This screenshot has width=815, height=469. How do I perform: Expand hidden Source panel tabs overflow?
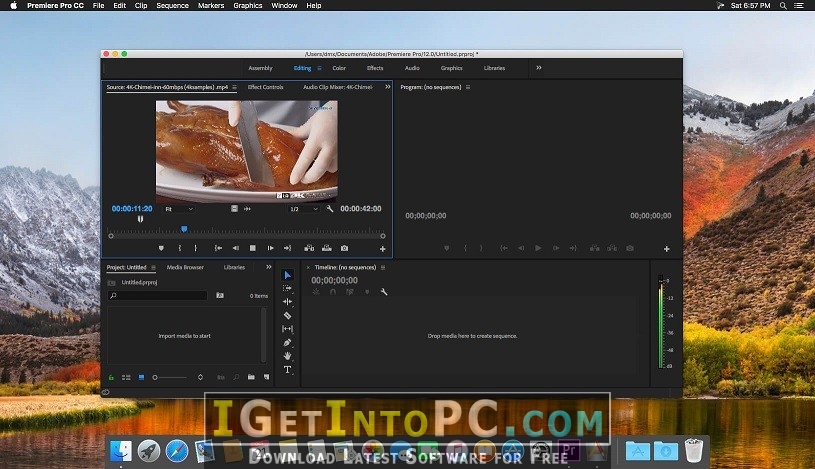tap(387, 87)
